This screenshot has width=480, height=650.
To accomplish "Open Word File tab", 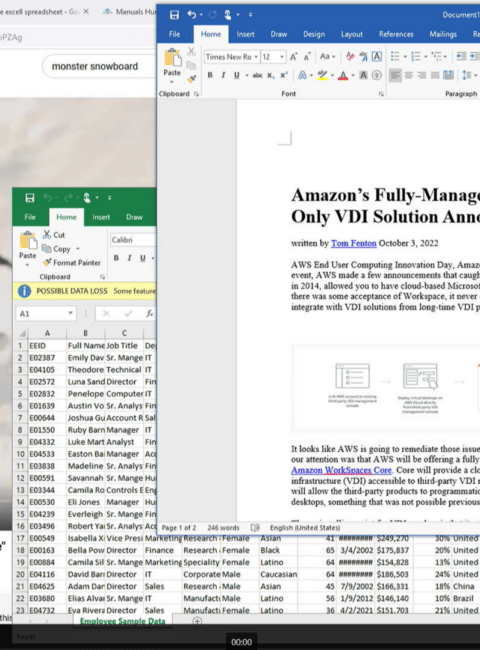I will point(175,34).
